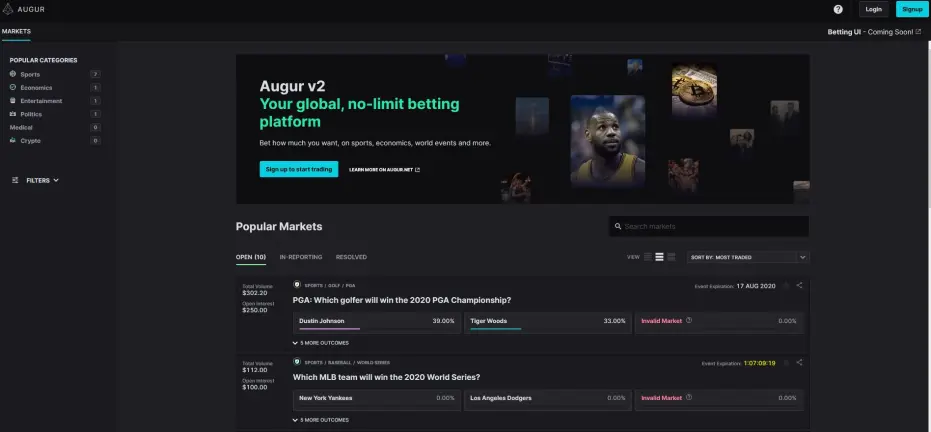Open the help question mark icon
Screen dimensions: 931x432
pyautogui.click(x=838, y=9)
